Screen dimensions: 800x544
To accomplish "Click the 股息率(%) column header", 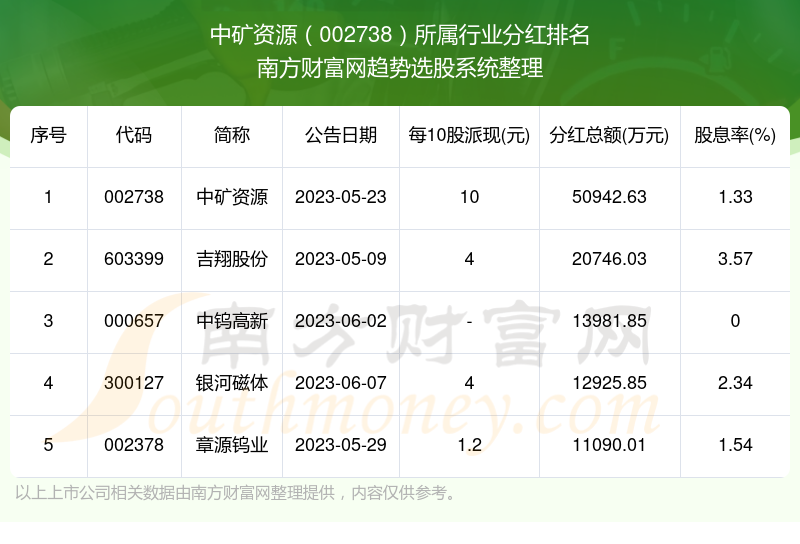I will pyautogui.click(x=735, y=135).
